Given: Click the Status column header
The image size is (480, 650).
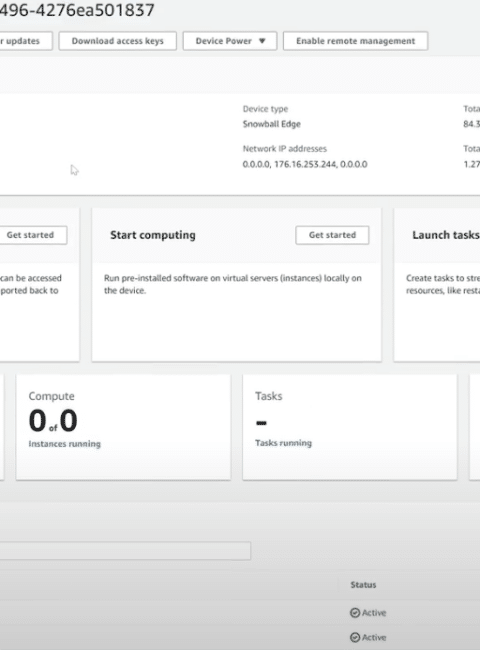Looking at the screenshot, I should (x=363, y=585).
